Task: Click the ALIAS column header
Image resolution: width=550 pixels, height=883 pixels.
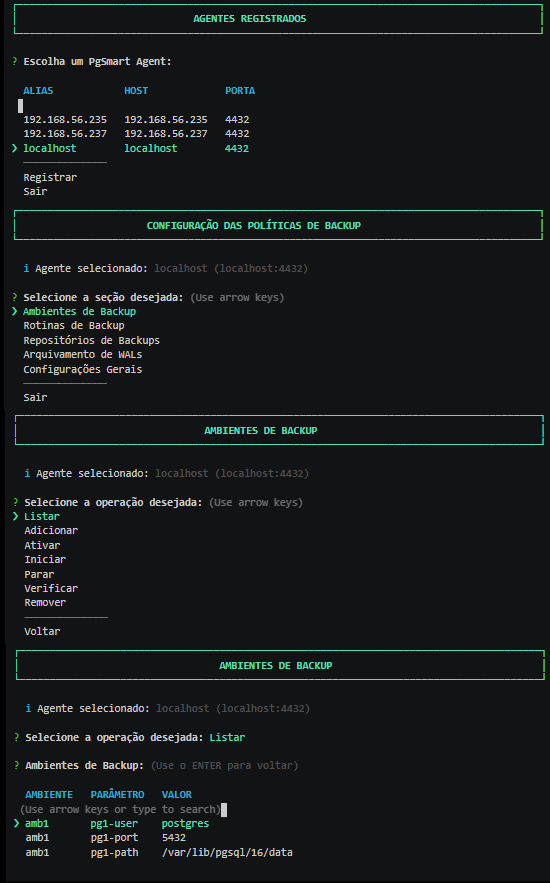Action: [x=38, y=91]
